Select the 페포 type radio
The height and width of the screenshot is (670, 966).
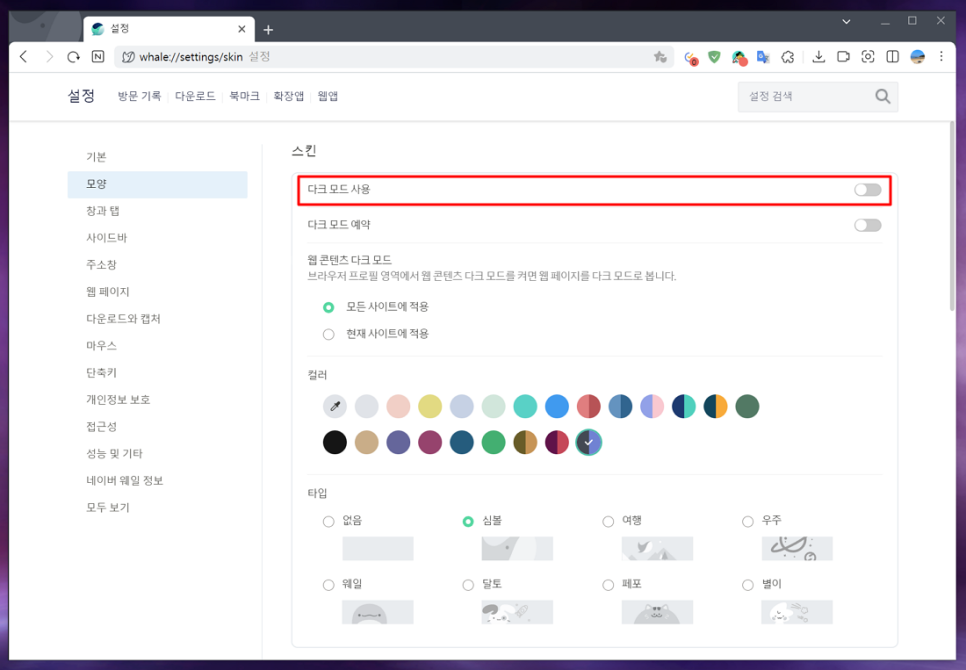click(608, 585)
